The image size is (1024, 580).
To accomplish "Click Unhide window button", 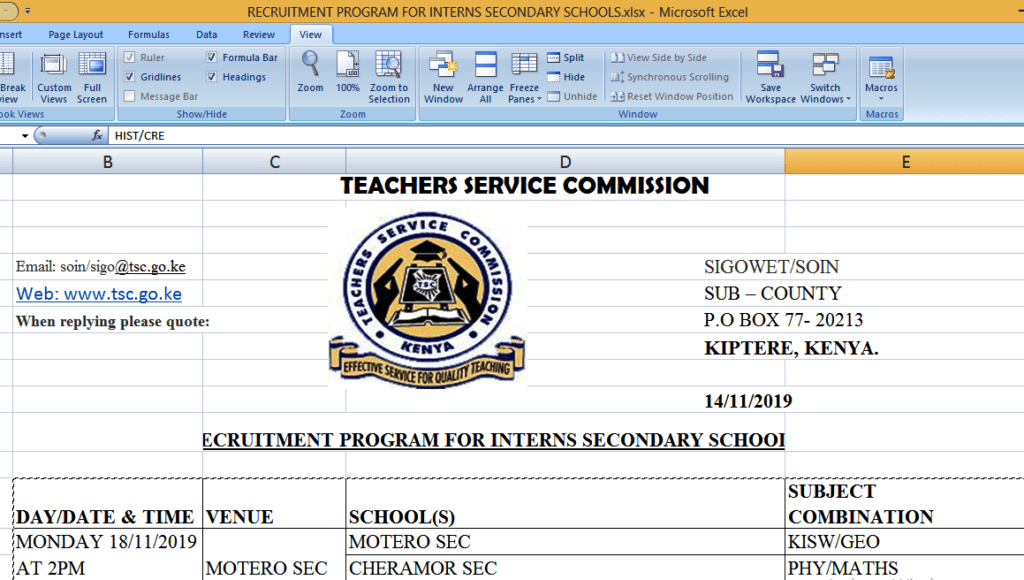I will pos(572,97).
